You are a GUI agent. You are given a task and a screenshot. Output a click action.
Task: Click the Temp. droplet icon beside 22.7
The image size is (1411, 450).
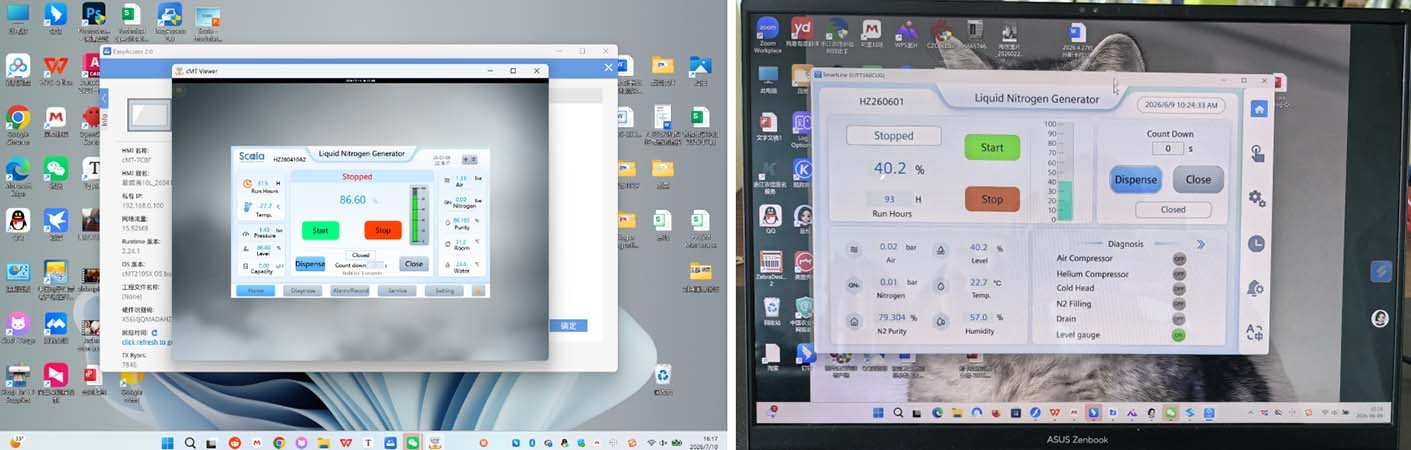point(941,285)
